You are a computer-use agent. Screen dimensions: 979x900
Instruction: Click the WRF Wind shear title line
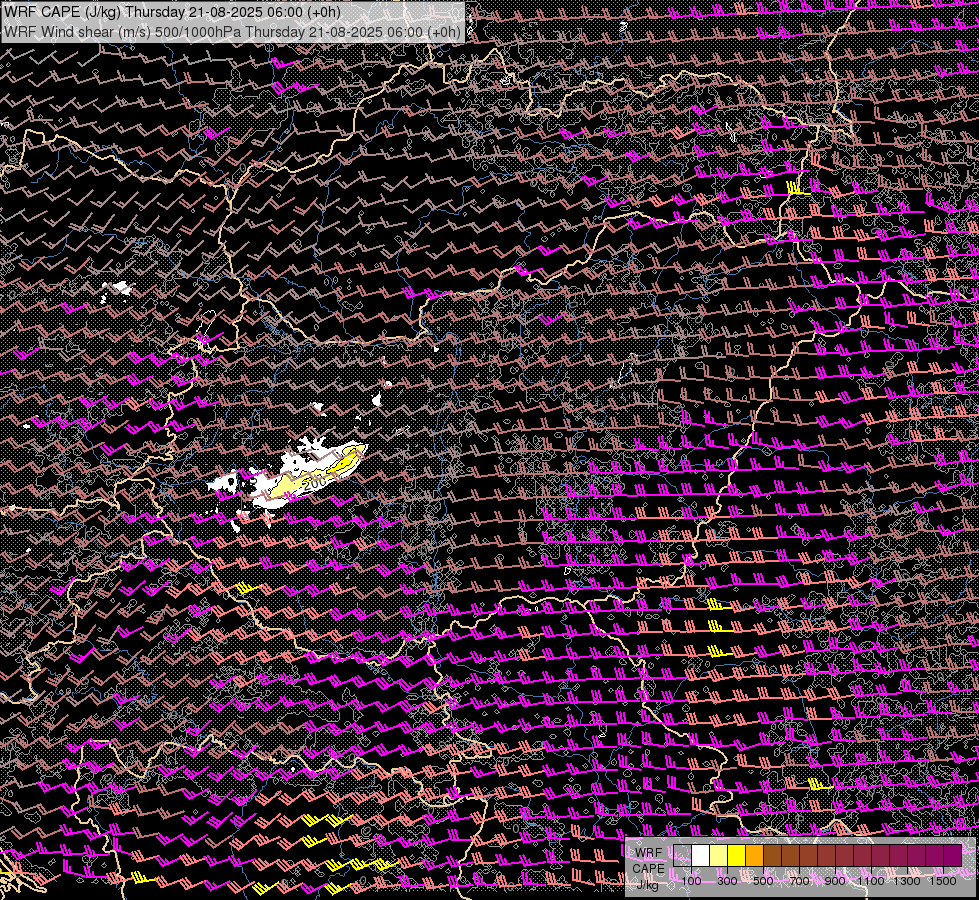[x=232, y=32]
